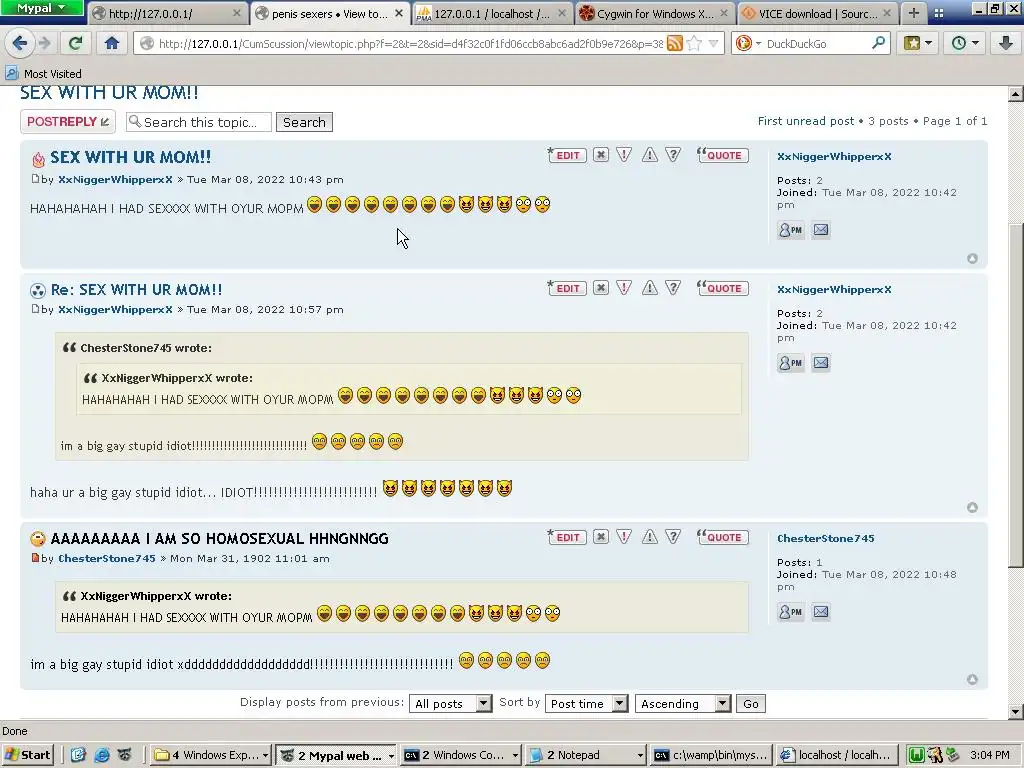Message ChesterStone745 via the PM icon
The image size is (1024, 768).
coord(790,612)
